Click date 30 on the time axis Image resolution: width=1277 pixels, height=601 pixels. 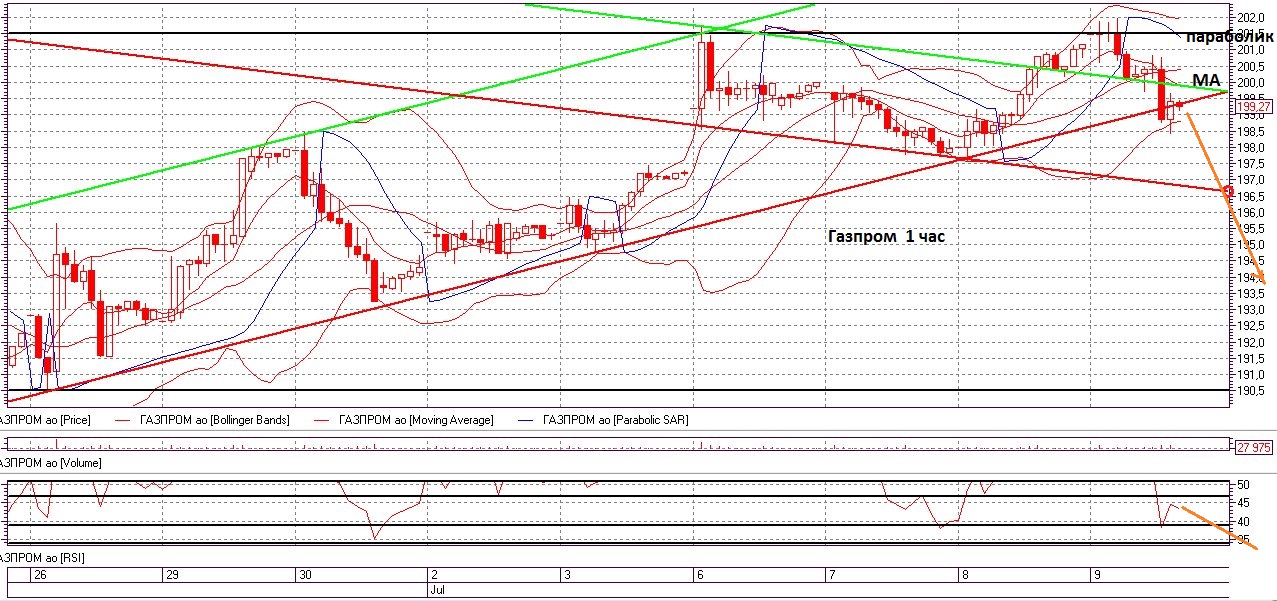click(x=306, y=576)
